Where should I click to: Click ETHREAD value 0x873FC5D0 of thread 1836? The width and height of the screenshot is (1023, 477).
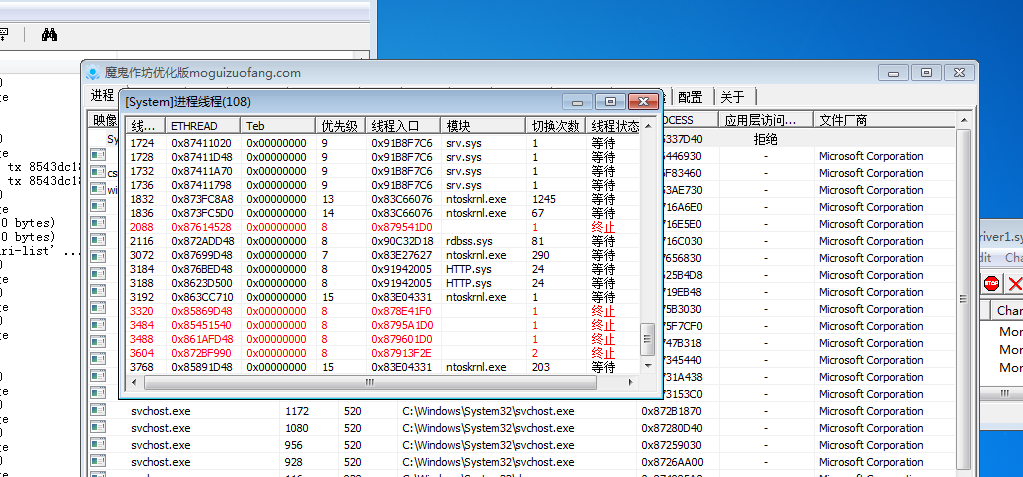click(202, 213)
